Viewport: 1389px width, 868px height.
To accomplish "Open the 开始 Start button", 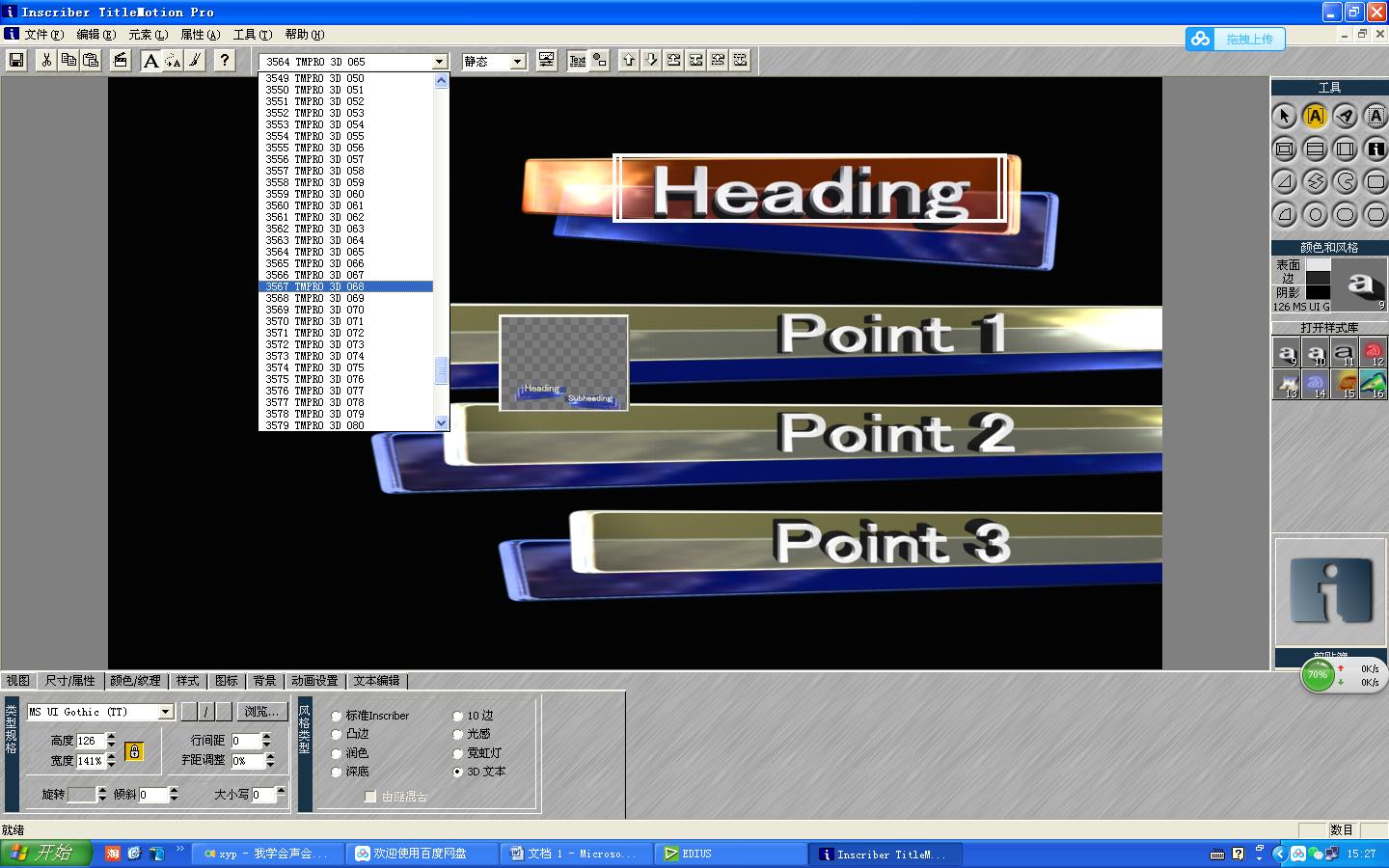I will point(45,854).
